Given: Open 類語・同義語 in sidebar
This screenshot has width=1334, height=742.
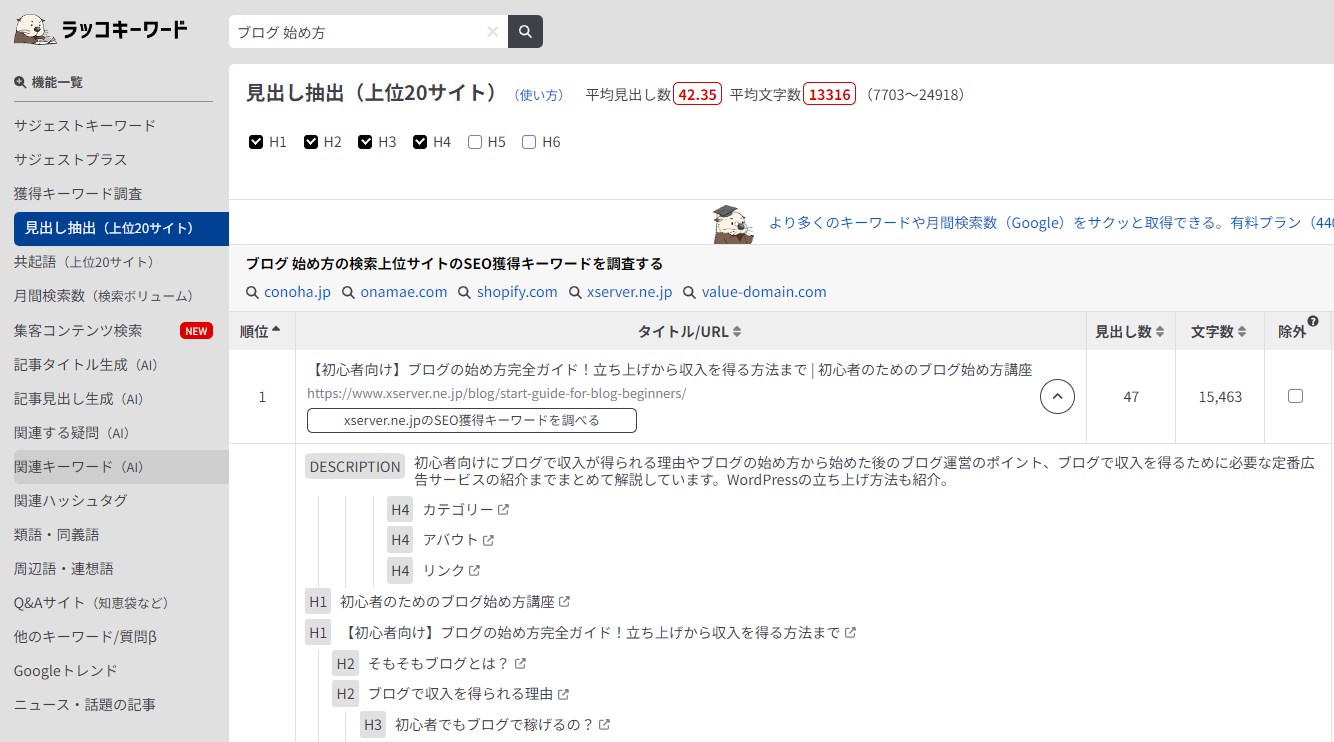Looking at the screenshot, I should [x=57, y=534].
